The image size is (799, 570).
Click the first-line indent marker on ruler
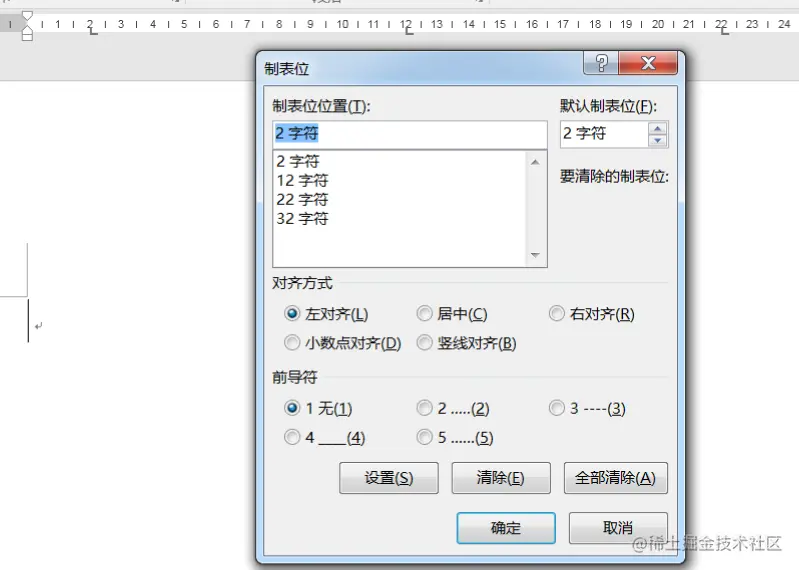click(x=28, y=16)
